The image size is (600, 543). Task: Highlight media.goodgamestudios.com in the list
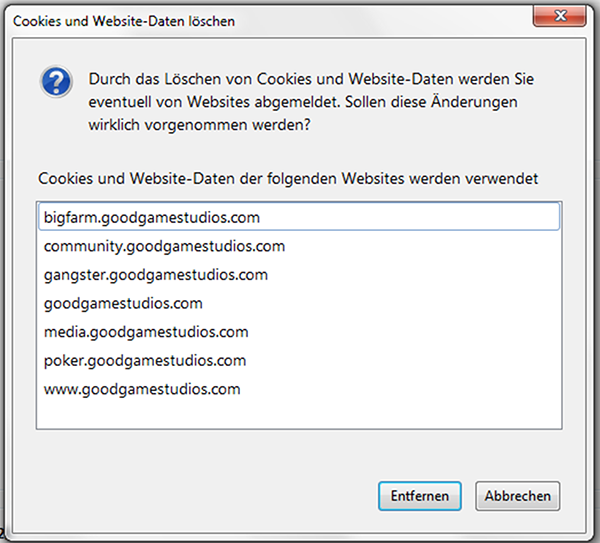point(299,332)
